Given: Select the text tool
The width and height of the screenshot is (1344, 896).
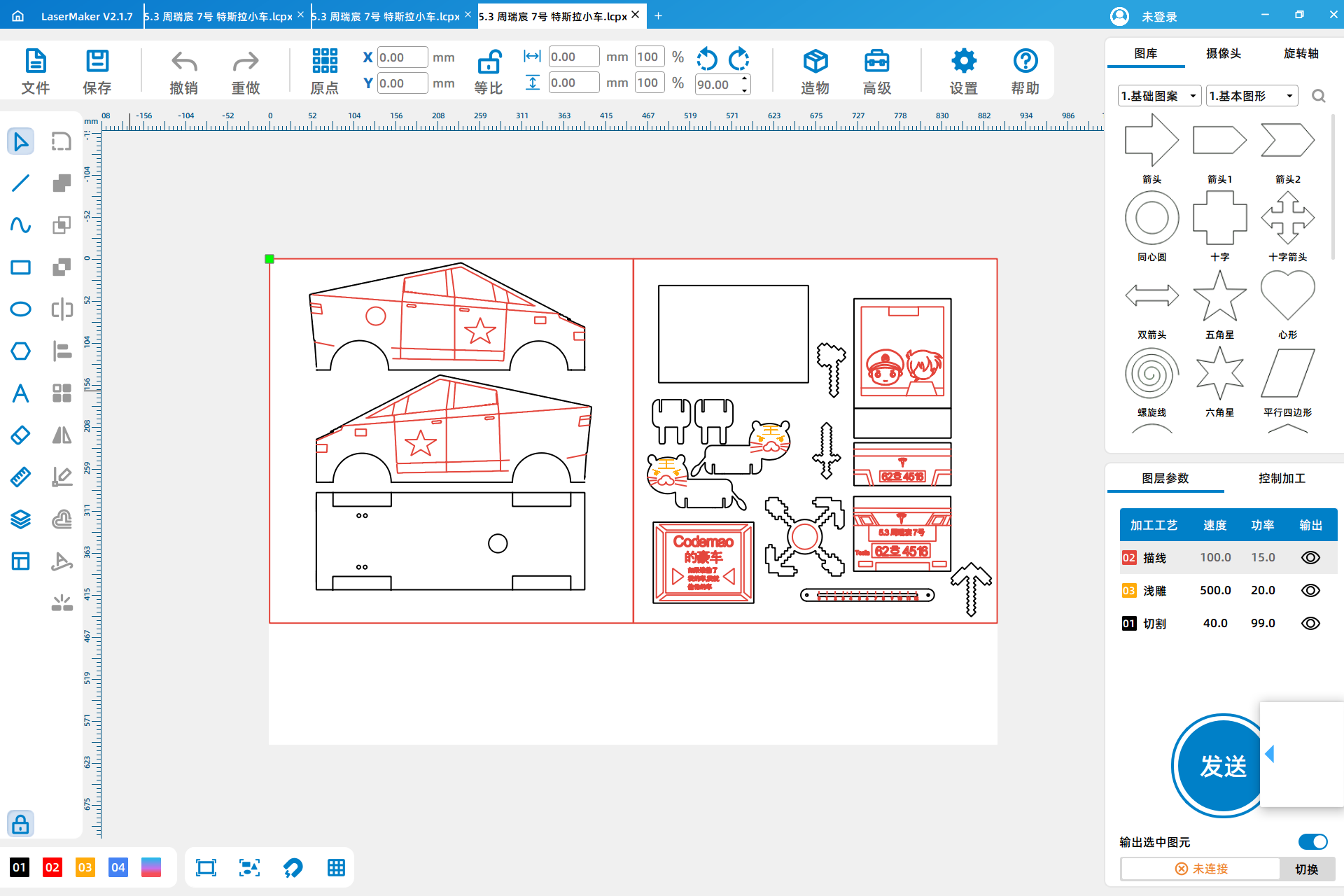Looking at the screenshot, I should (20, 393).
